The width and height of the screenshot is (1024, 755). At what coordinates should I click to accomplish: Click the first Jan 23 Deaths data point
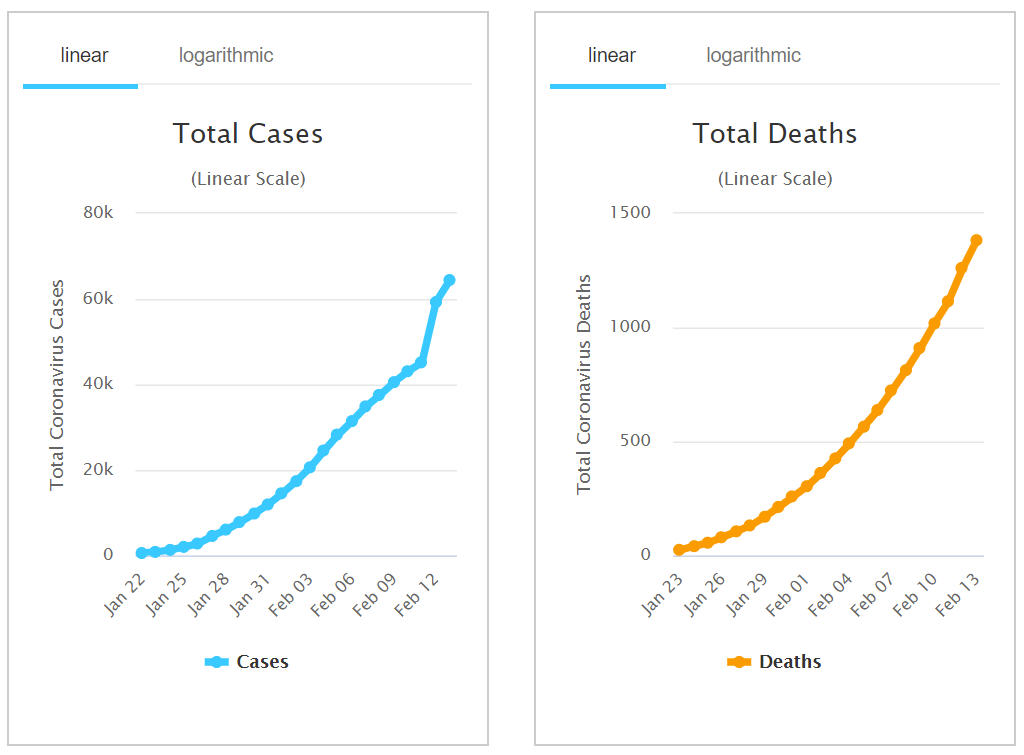pos(679,550)
